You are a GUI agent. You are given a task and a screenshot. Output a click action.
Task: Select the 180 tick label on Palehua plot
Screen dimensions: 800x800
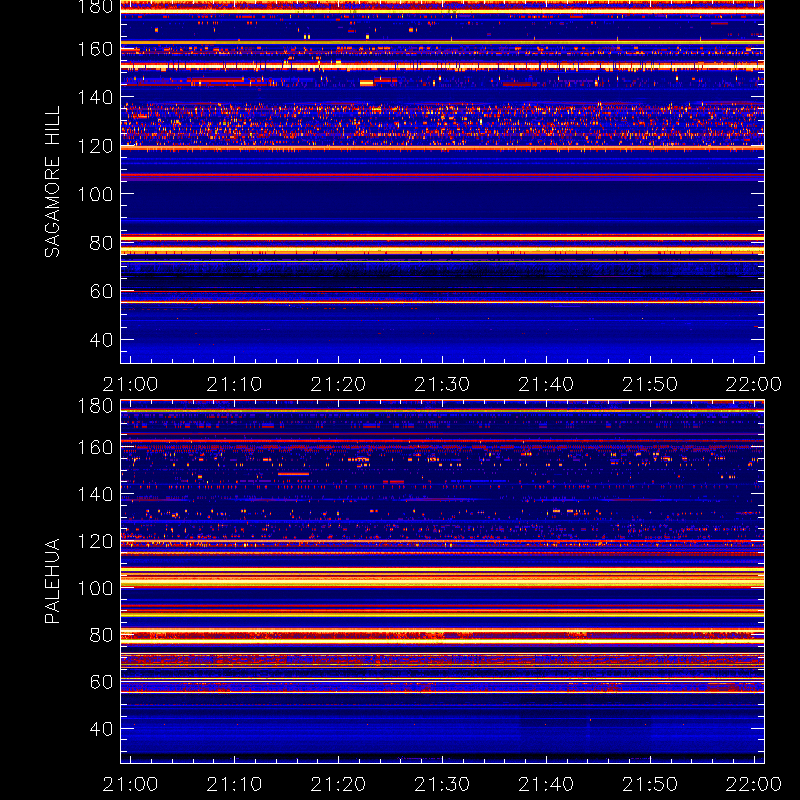pos(95,406)
